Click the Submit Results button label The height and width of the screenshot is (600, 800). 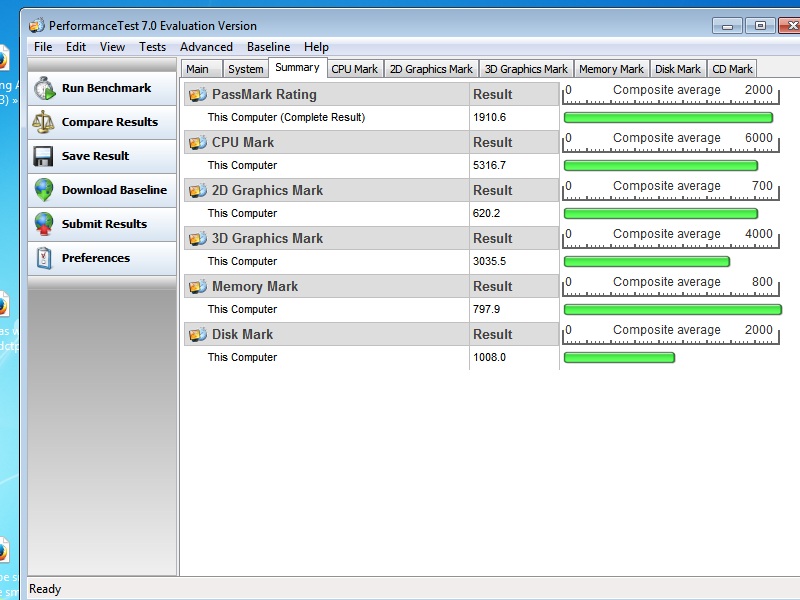(104, 224)
